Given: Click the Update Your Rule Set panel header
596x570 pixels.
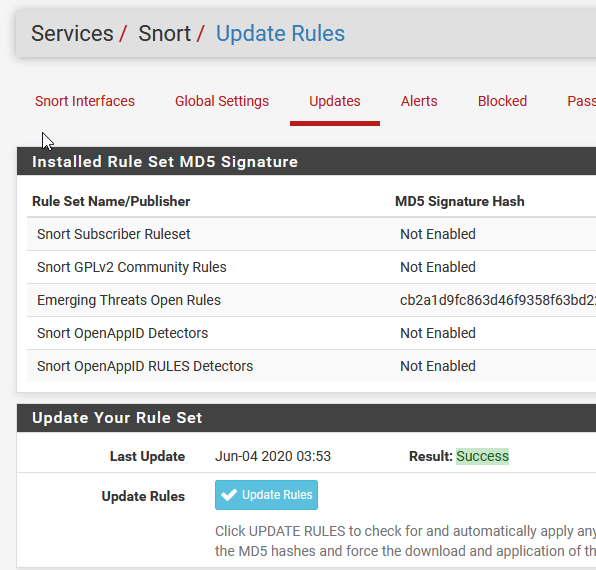Looking at the screenshot, I should tap(306, 418).
